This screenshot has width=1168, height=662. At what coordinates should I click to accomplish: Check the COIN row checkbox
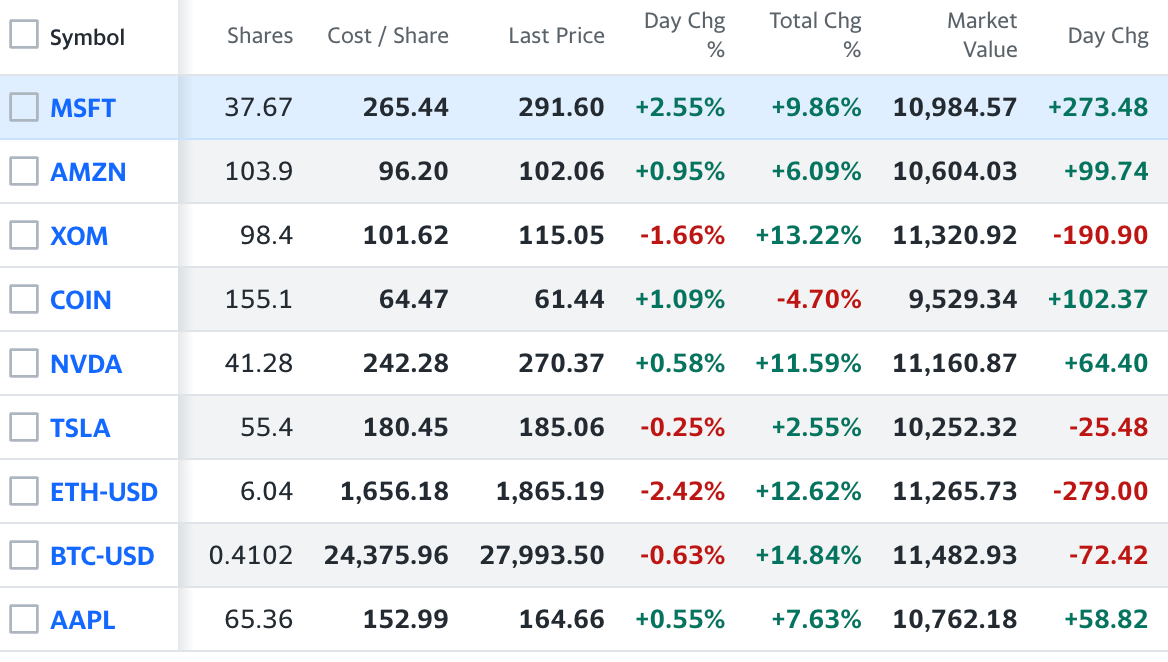(23, 299)
